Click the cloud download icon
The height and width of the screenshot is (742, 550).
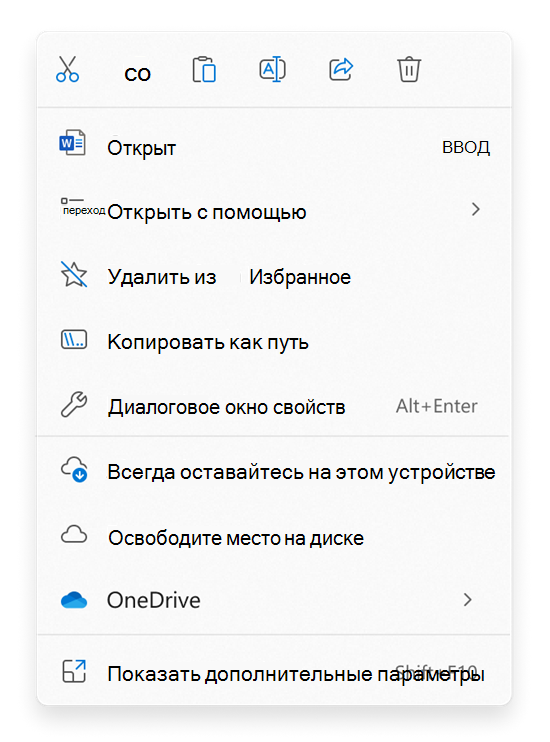[74, 469]
